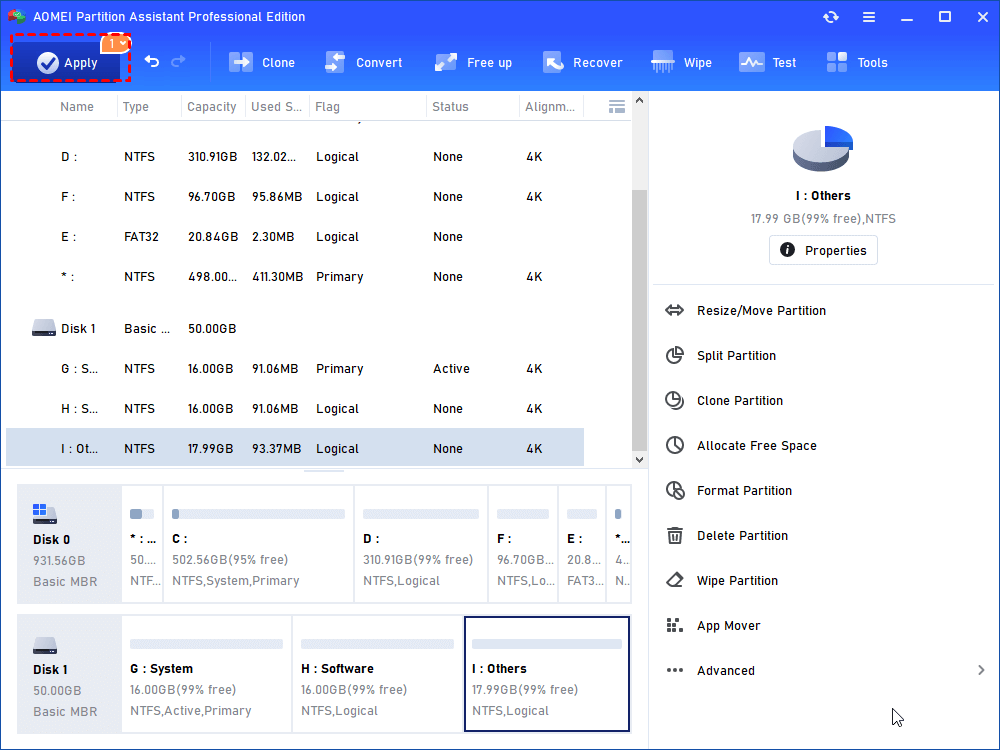Sort by the Flag column header

point(327,107)
